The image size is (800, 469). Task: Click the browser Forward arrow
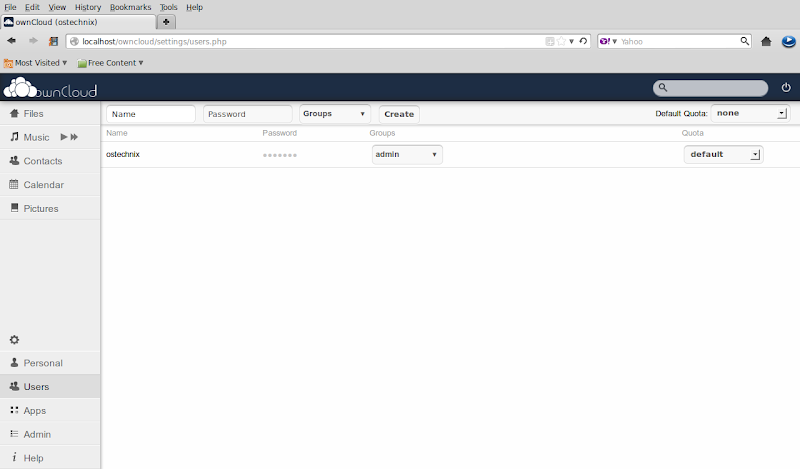click(33, 41)
